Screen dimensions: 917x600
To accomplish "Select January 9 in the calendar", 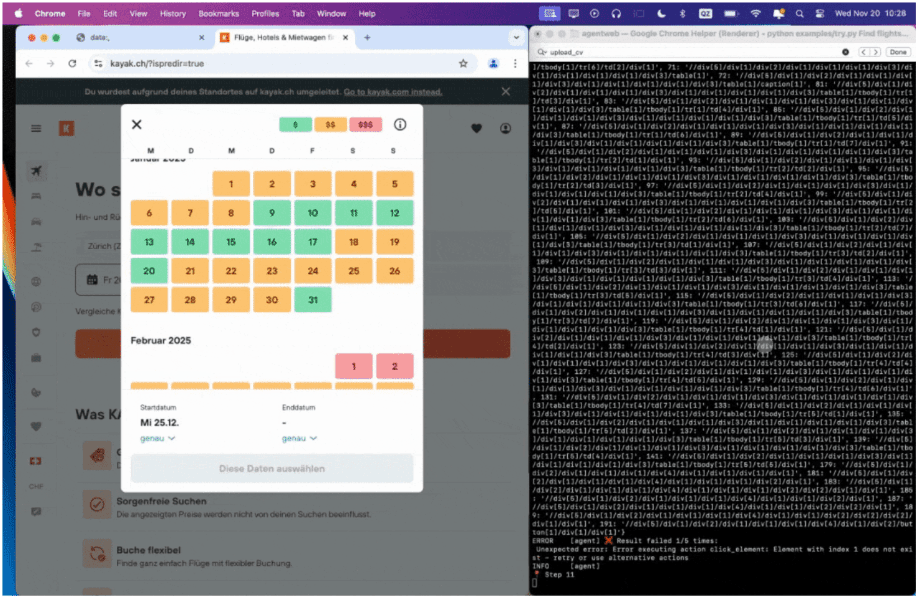I will 272,213.
